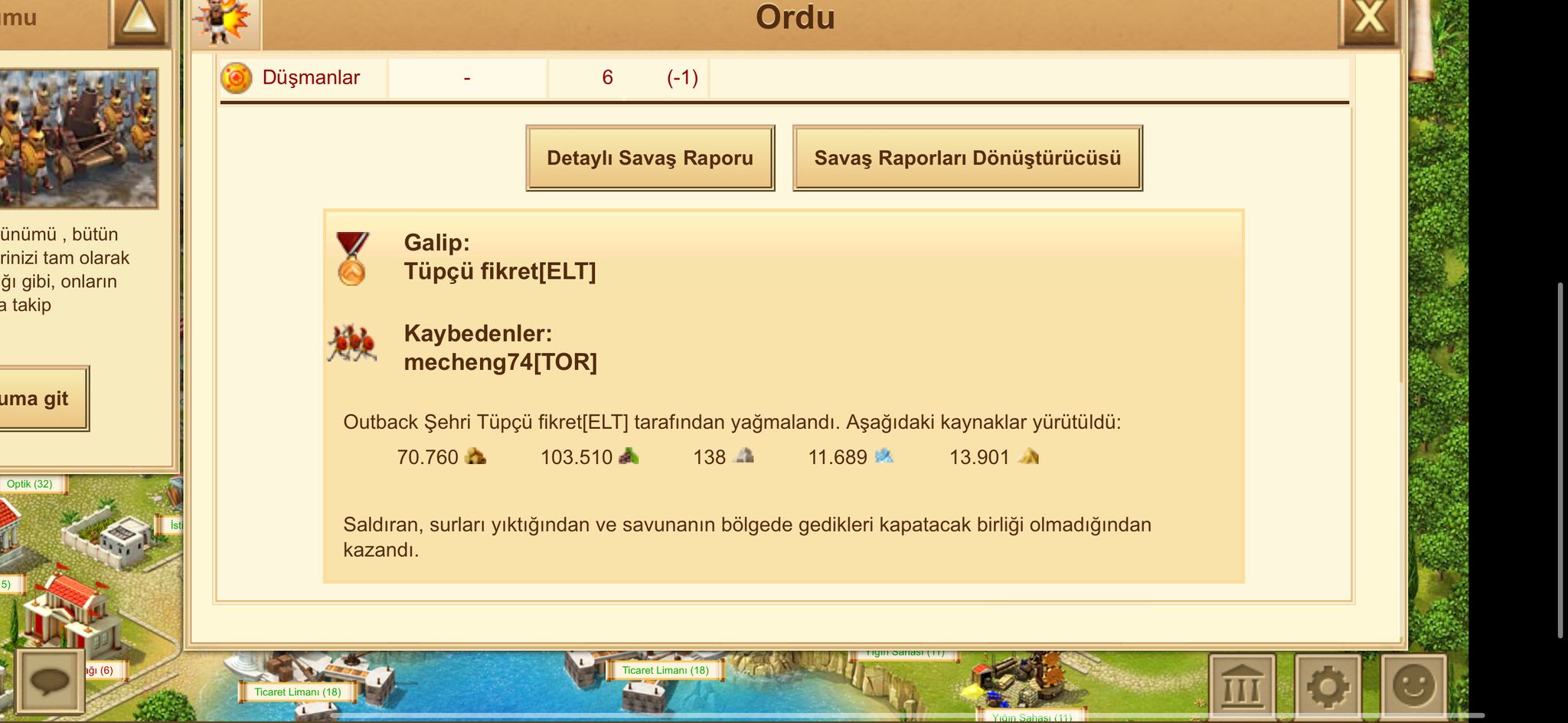Select the Ticaret Limanı (18) label near center
The width and height of the screenshot is (1568, 723).
[x=665, y=670]
